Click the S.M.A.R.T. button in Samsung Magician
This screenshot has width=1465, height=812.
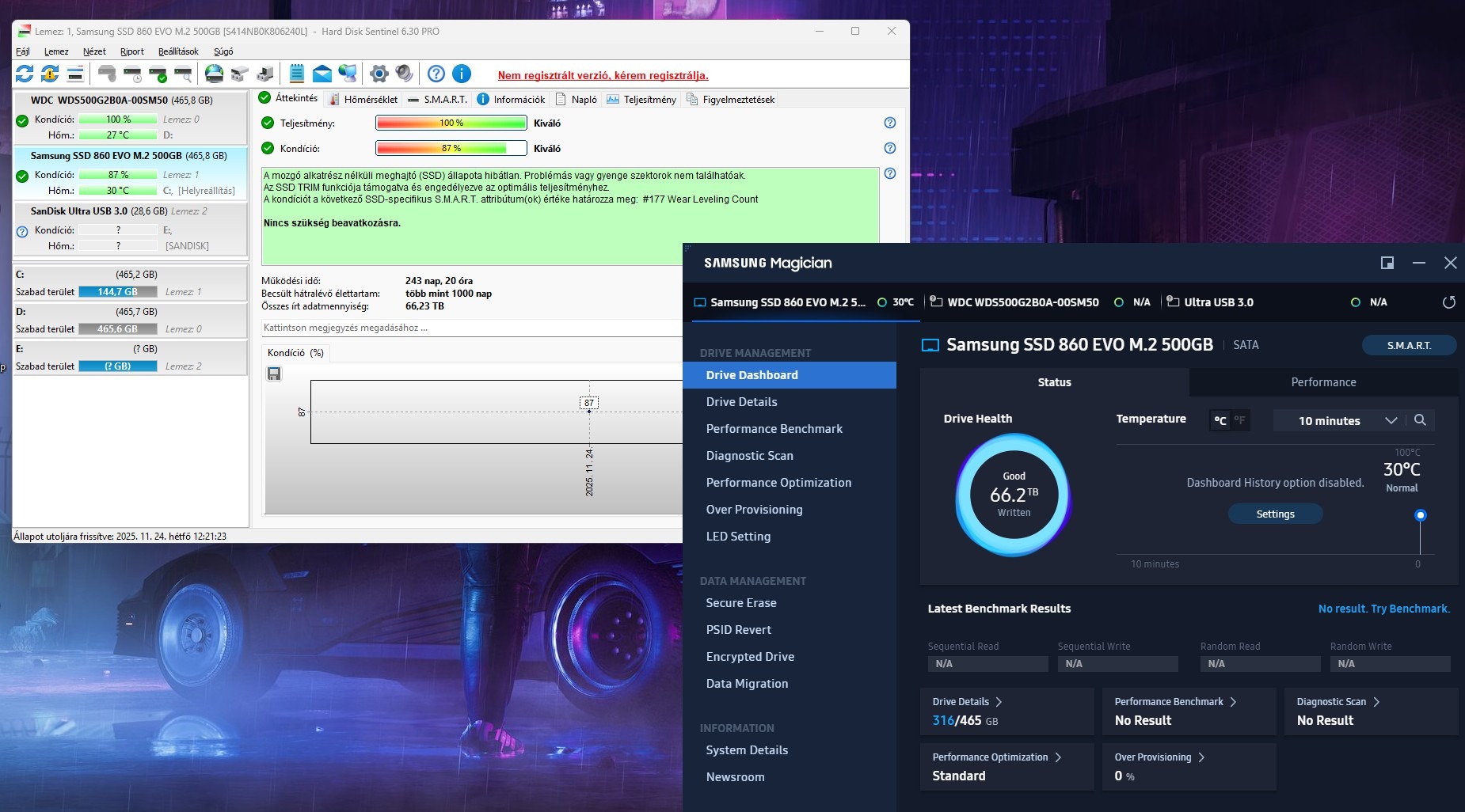(1409, 345)
